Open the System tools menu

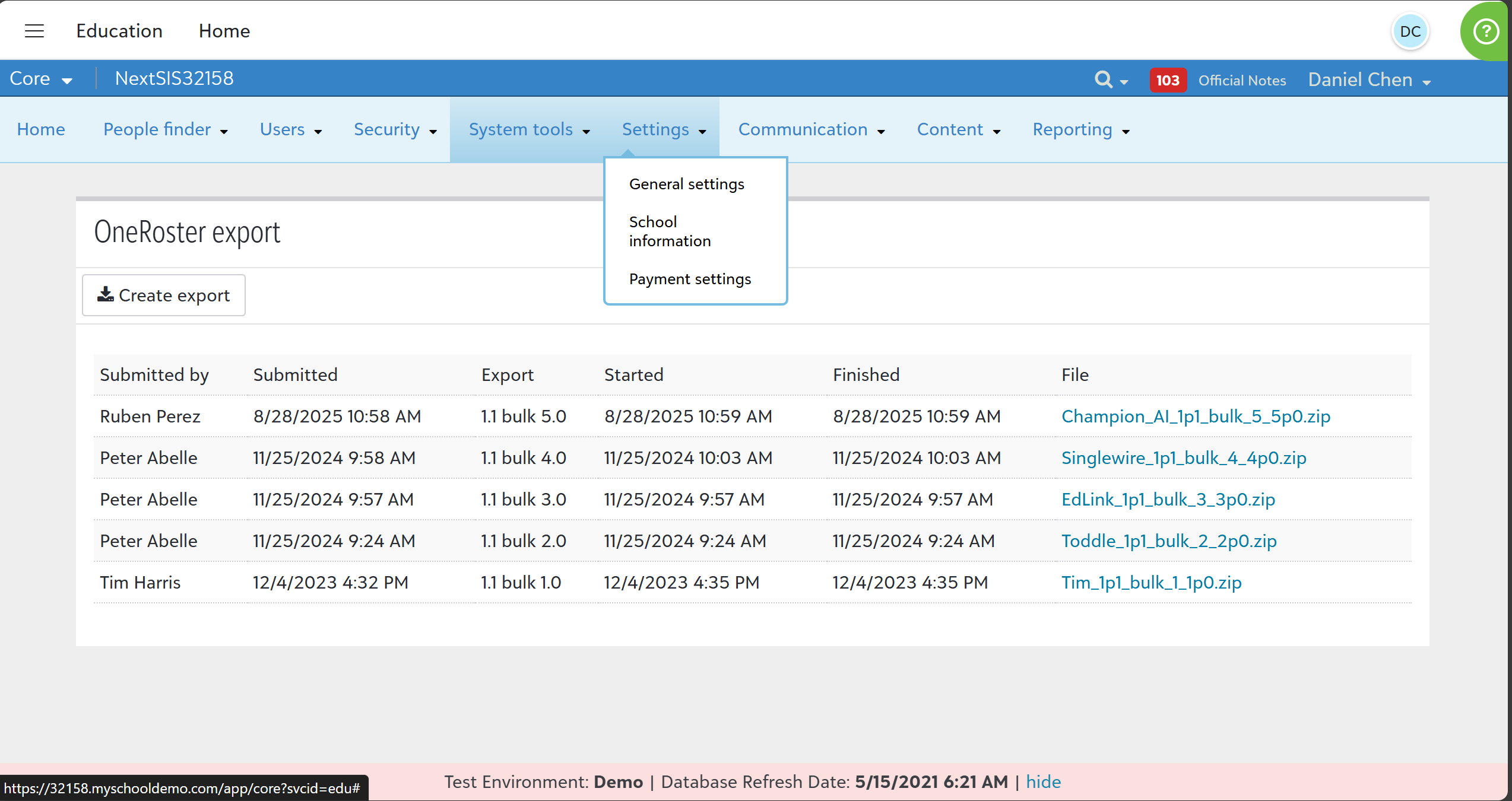pyautogui.click(x=529, y=129)
